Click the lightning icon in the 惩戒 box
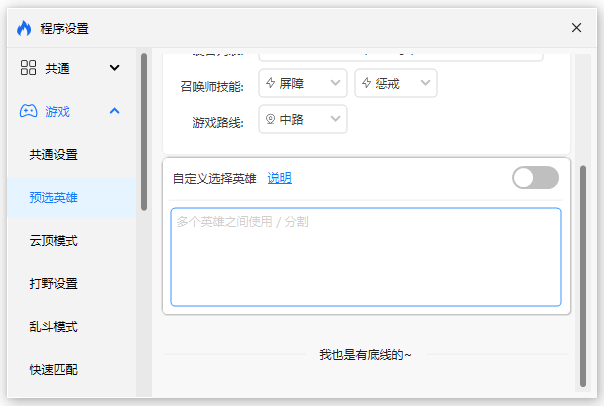 click(366, 83)
